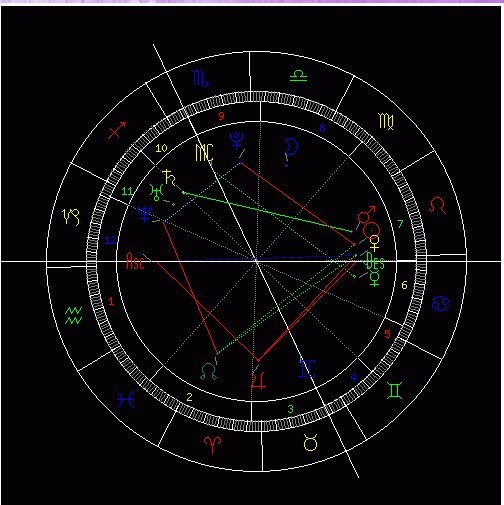Click the yellow Saturn planet glyph
Screen dimensions: 504x505
170,177
